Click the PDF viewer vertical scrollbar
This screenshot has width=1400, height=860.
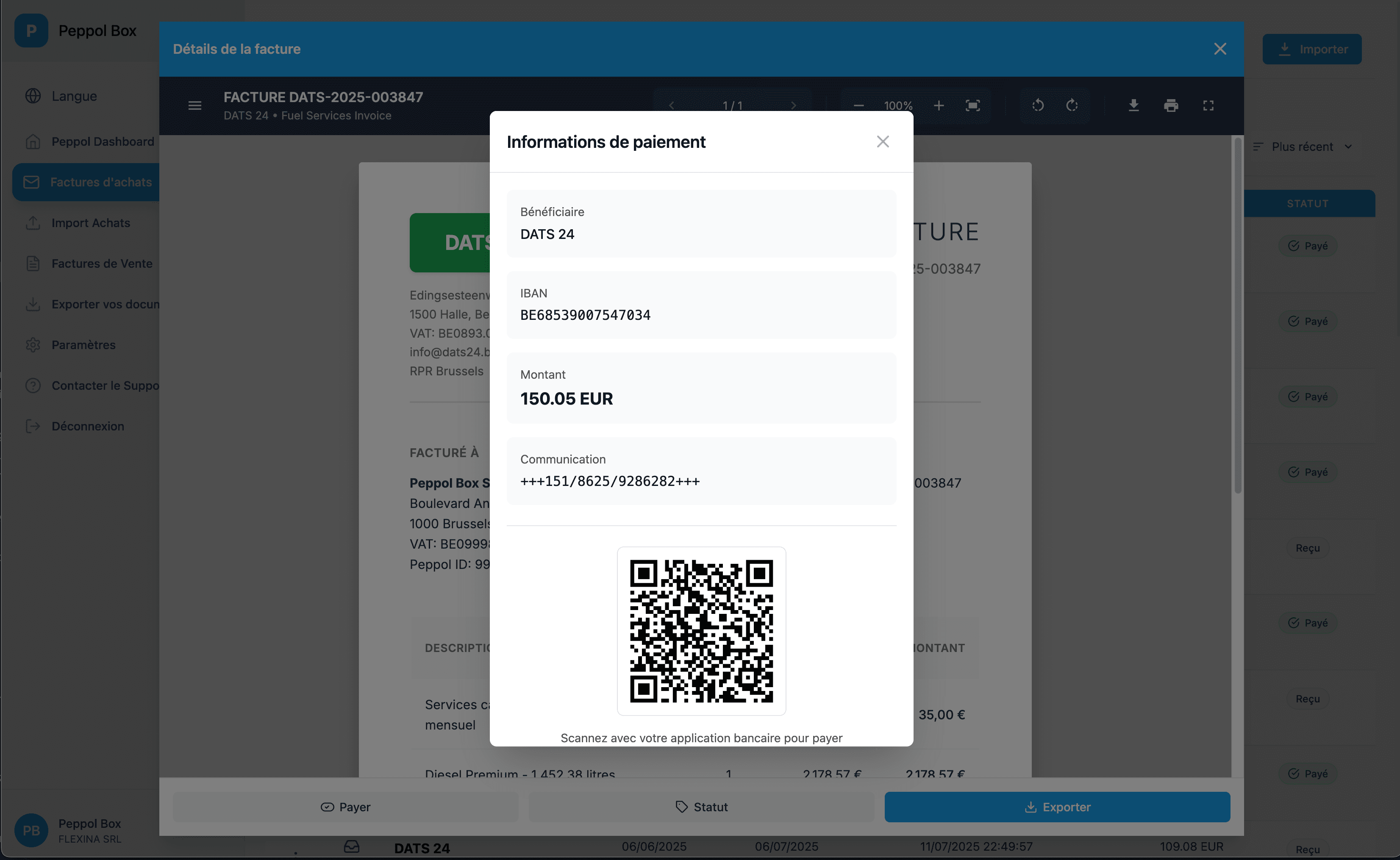1237,316
